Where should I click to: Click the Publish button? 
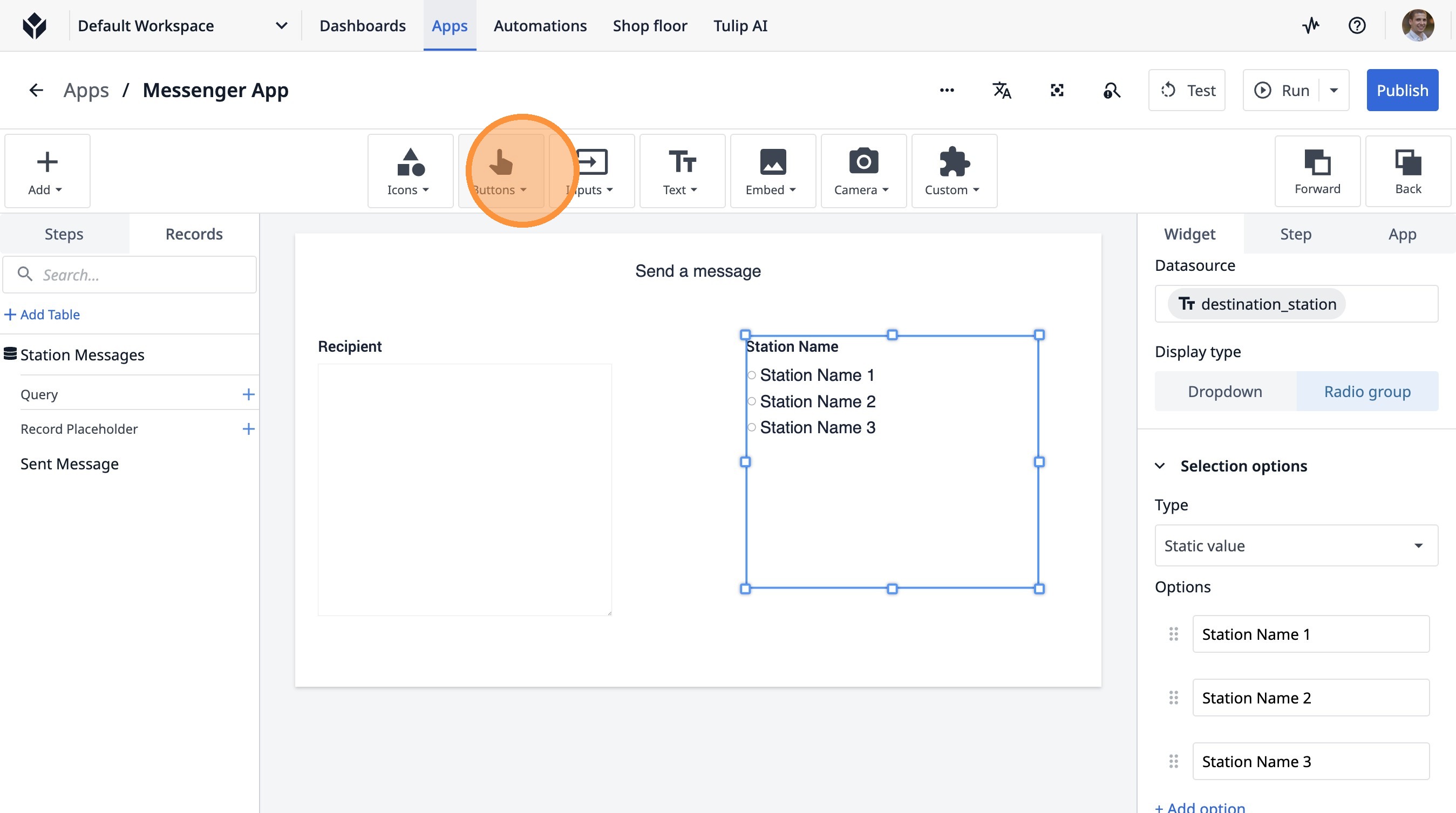[1401, 91]
